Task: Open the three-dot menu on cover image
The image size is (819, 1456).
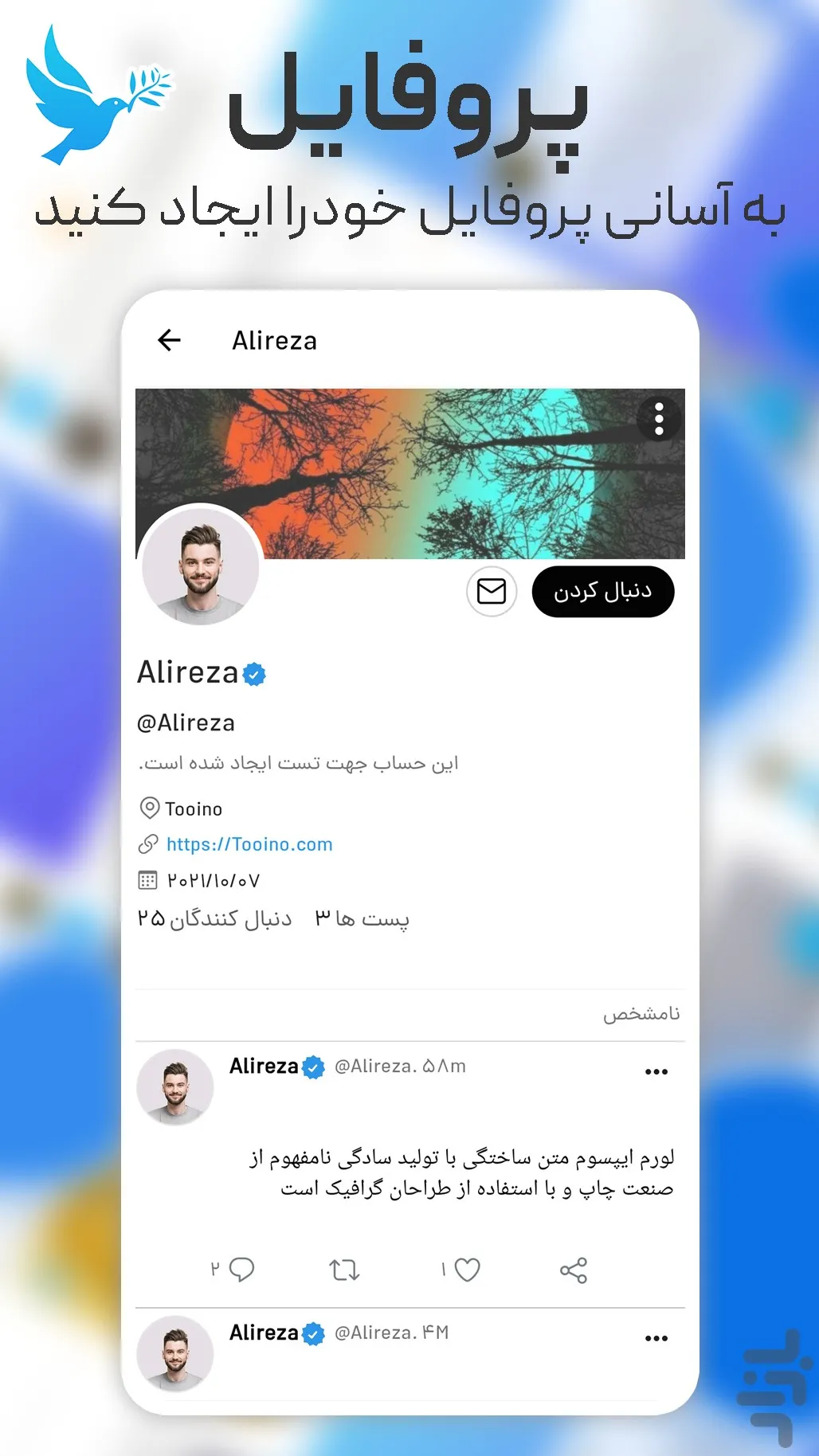Action: click(x=659, y=419)
